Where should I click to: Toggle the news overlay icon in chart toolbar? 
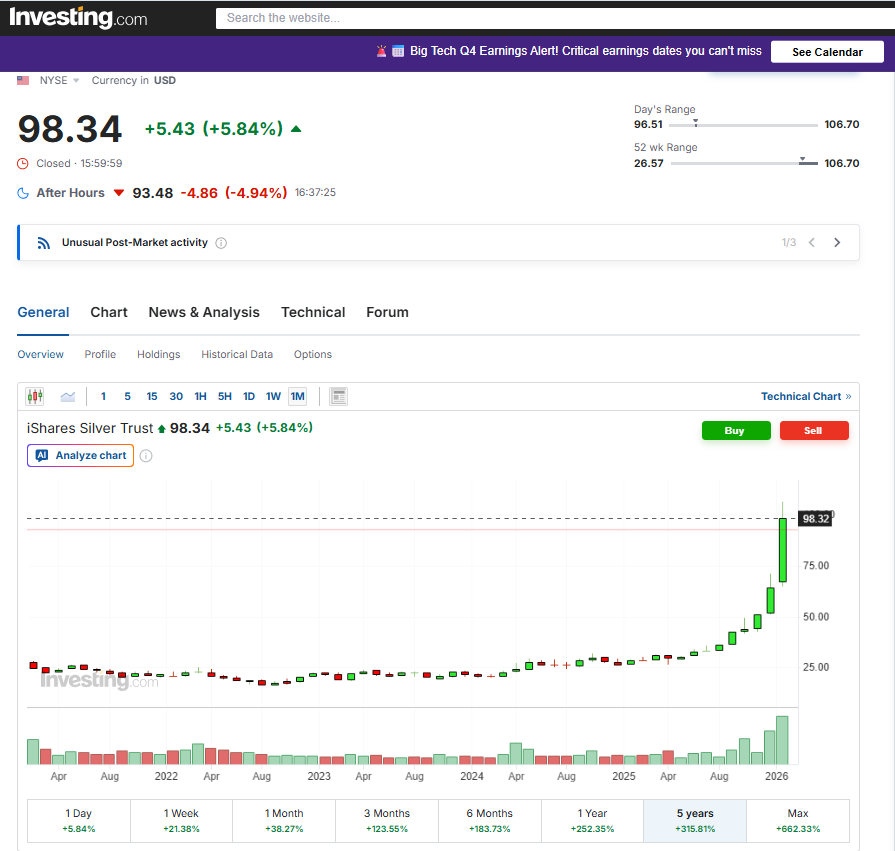click(338, 396)
